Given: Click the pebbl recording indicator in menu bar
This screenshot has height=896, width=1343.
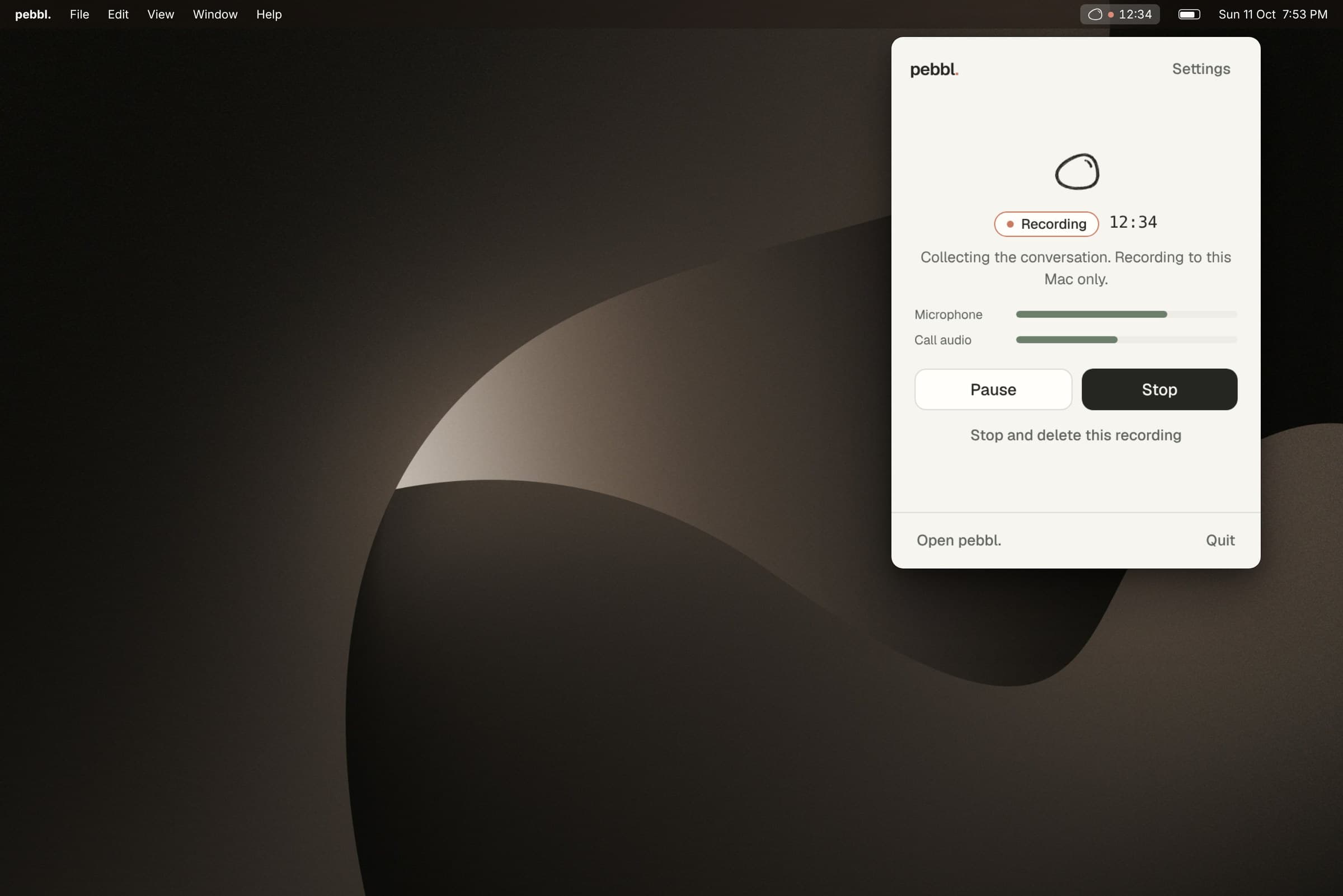Looking at the screenshot, I should 1120,15.
